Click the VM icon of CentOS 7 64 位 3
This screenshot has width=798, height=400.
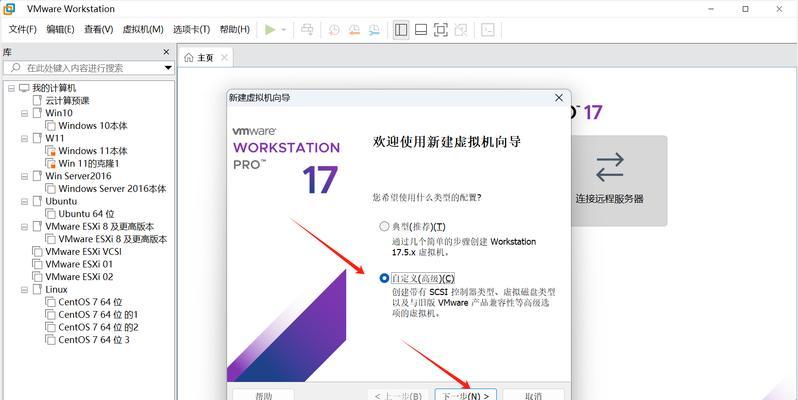tap(50, 340)
